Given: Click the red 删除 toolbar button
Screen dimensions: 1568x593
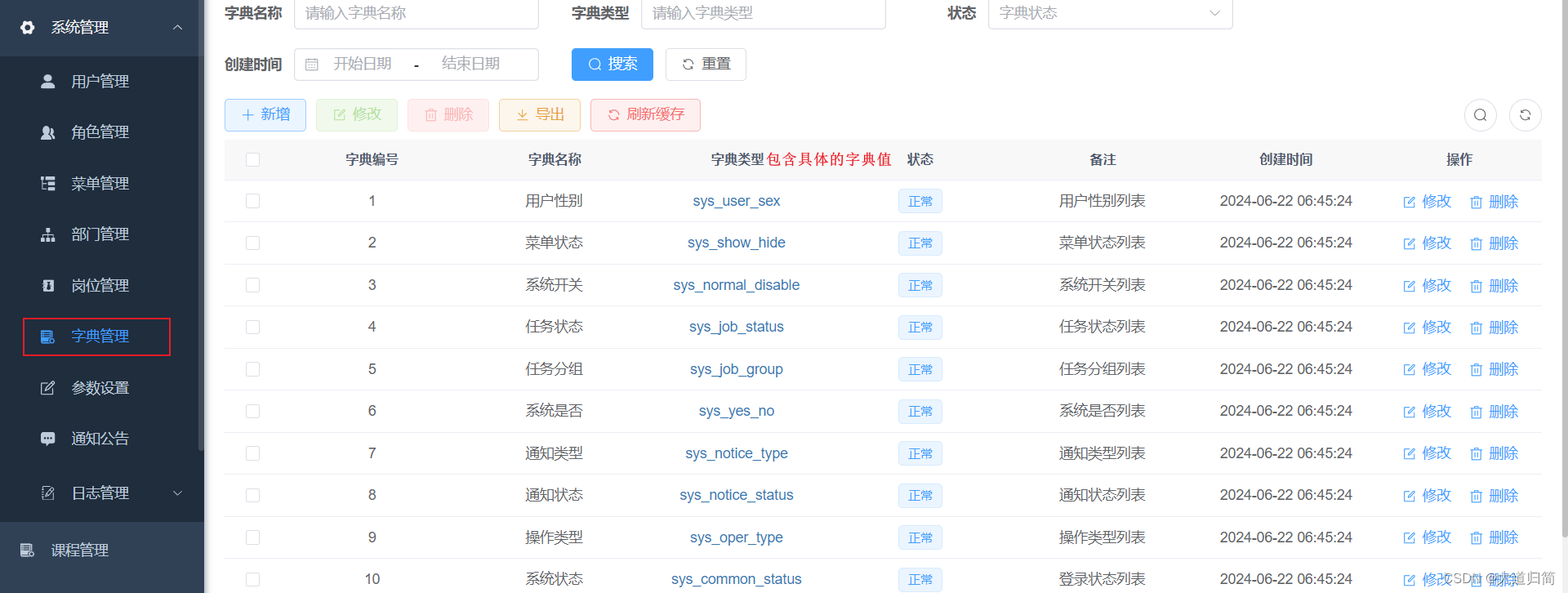Looking at the screenshot, I should click(448, 115).
